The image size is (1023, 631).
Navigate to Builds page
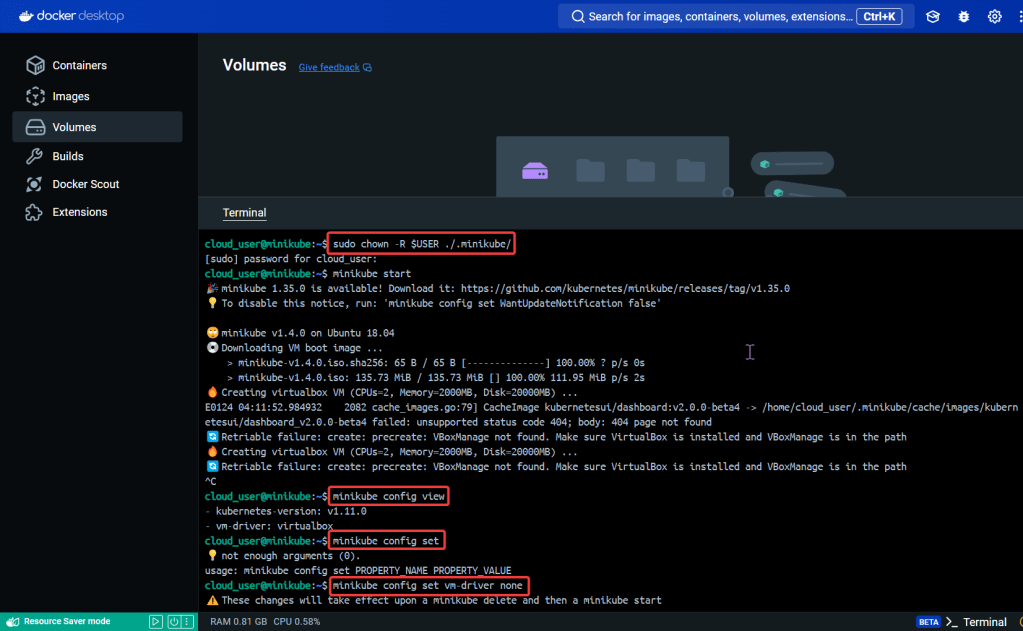click(68, 156)
